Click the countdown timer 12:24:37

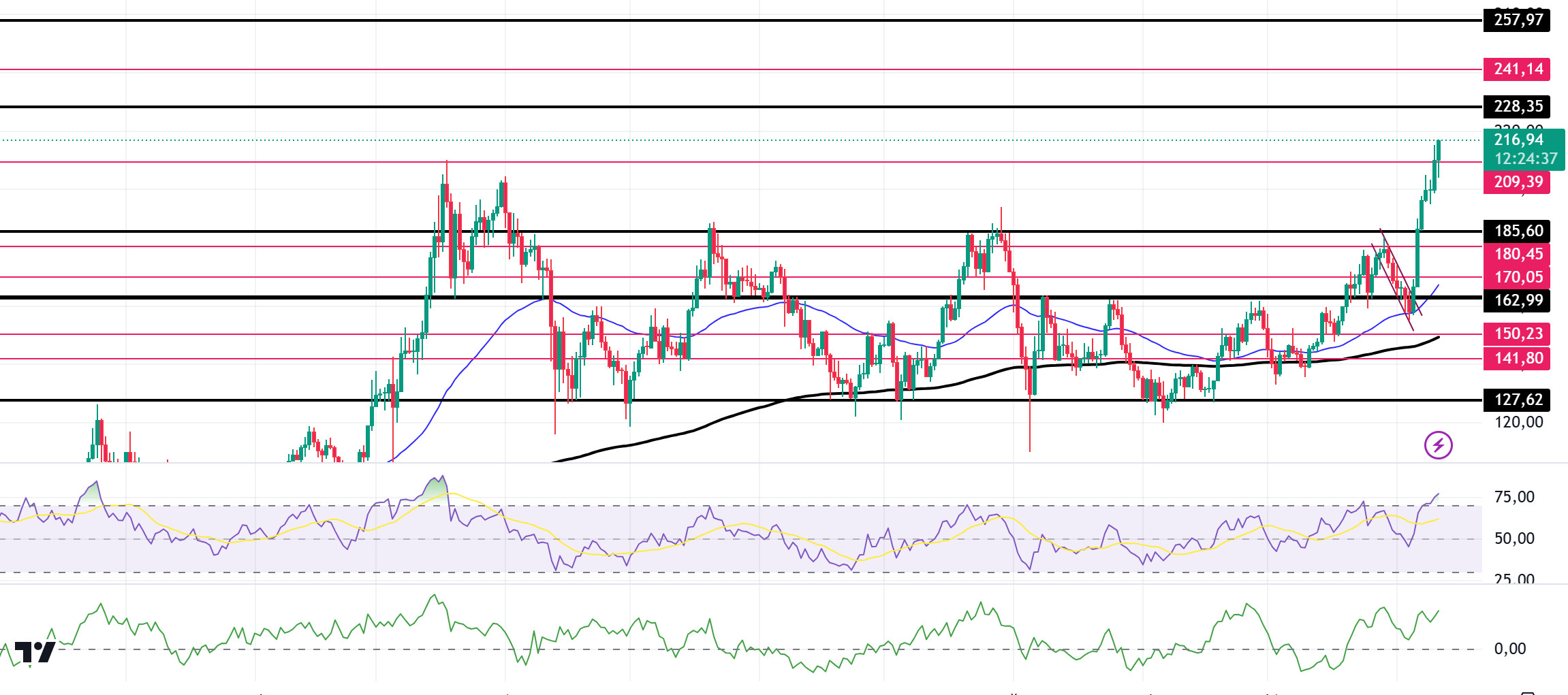(x=1526, y=159)
